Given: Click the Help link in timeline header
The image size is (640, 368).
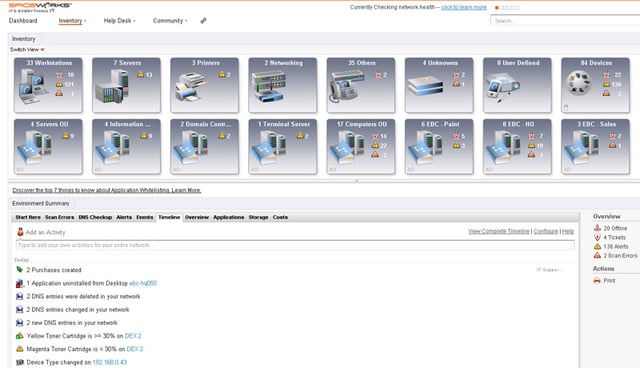Looking at the screenshot, I should coord(568,231).
